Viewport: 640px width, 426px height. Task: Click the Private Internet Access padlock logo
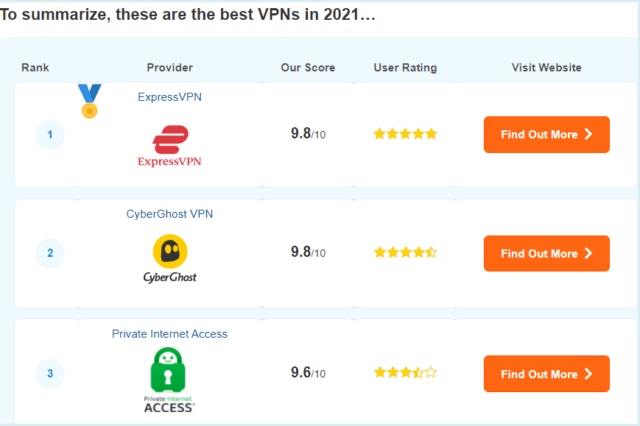tap(169, 380)
